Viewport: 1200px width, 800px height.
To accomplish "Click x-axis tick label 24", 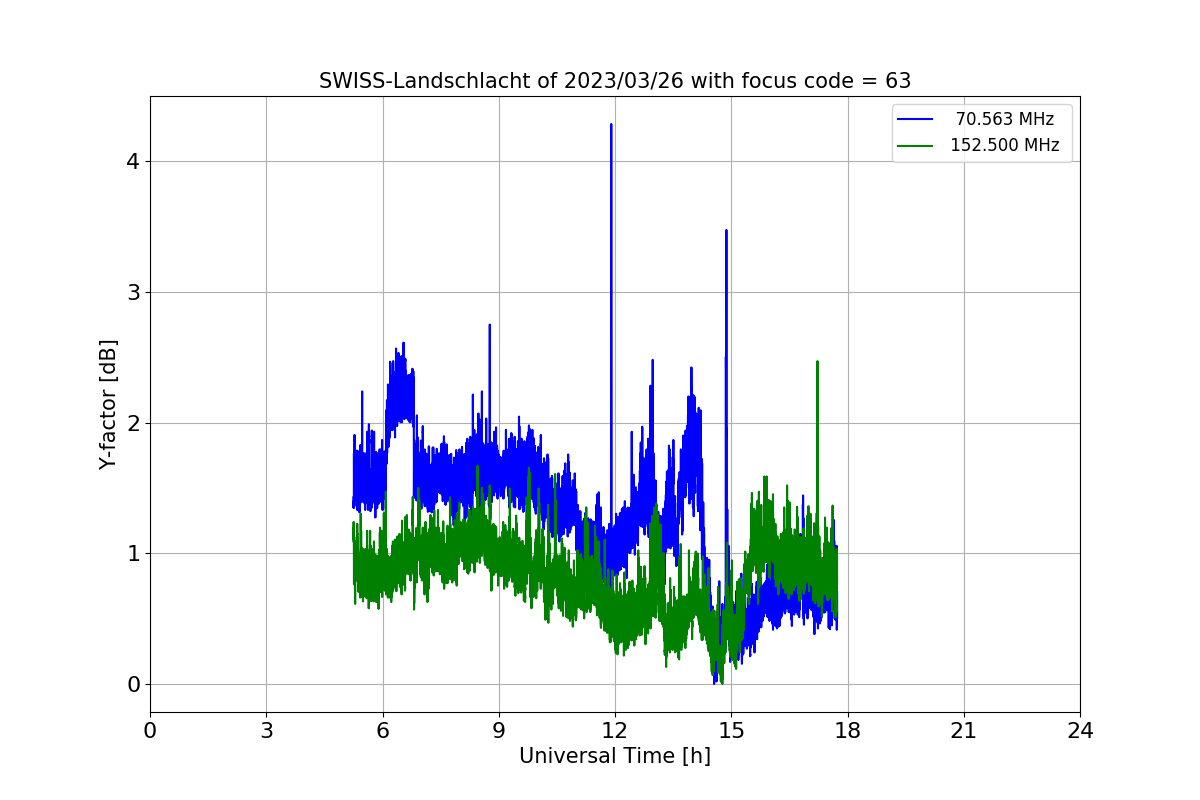I will click(1080, 731).
